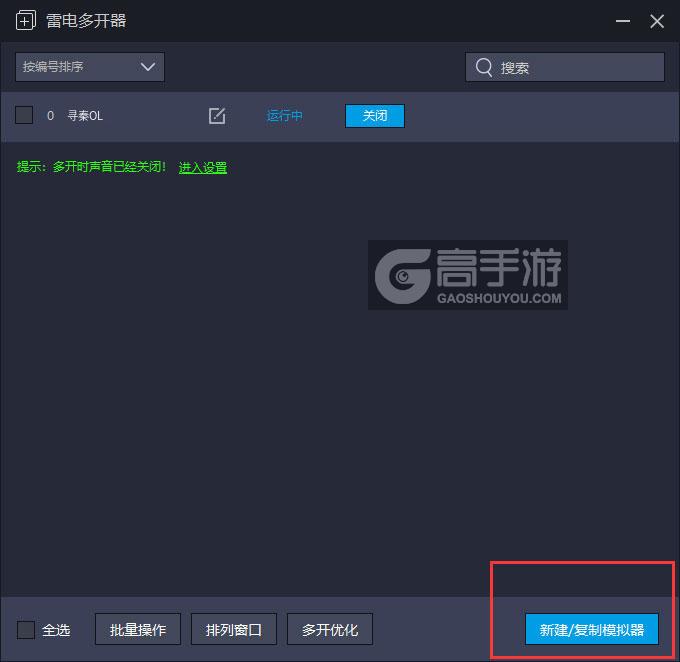This screenshot has width=680, height=662.
Task: Click the 多开优化 button
Action: 330,629
